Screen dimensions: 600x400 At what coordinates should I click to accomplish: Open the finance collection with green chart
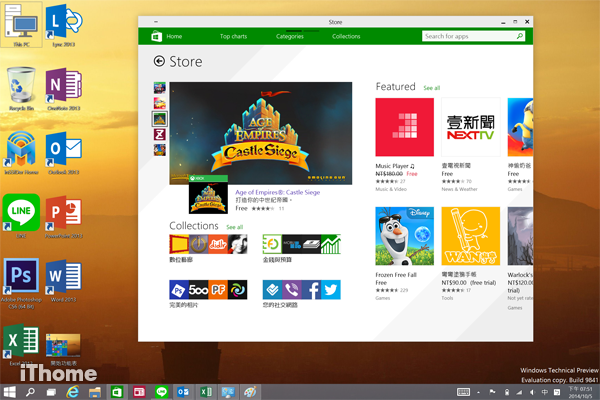(x=302, y=244)
